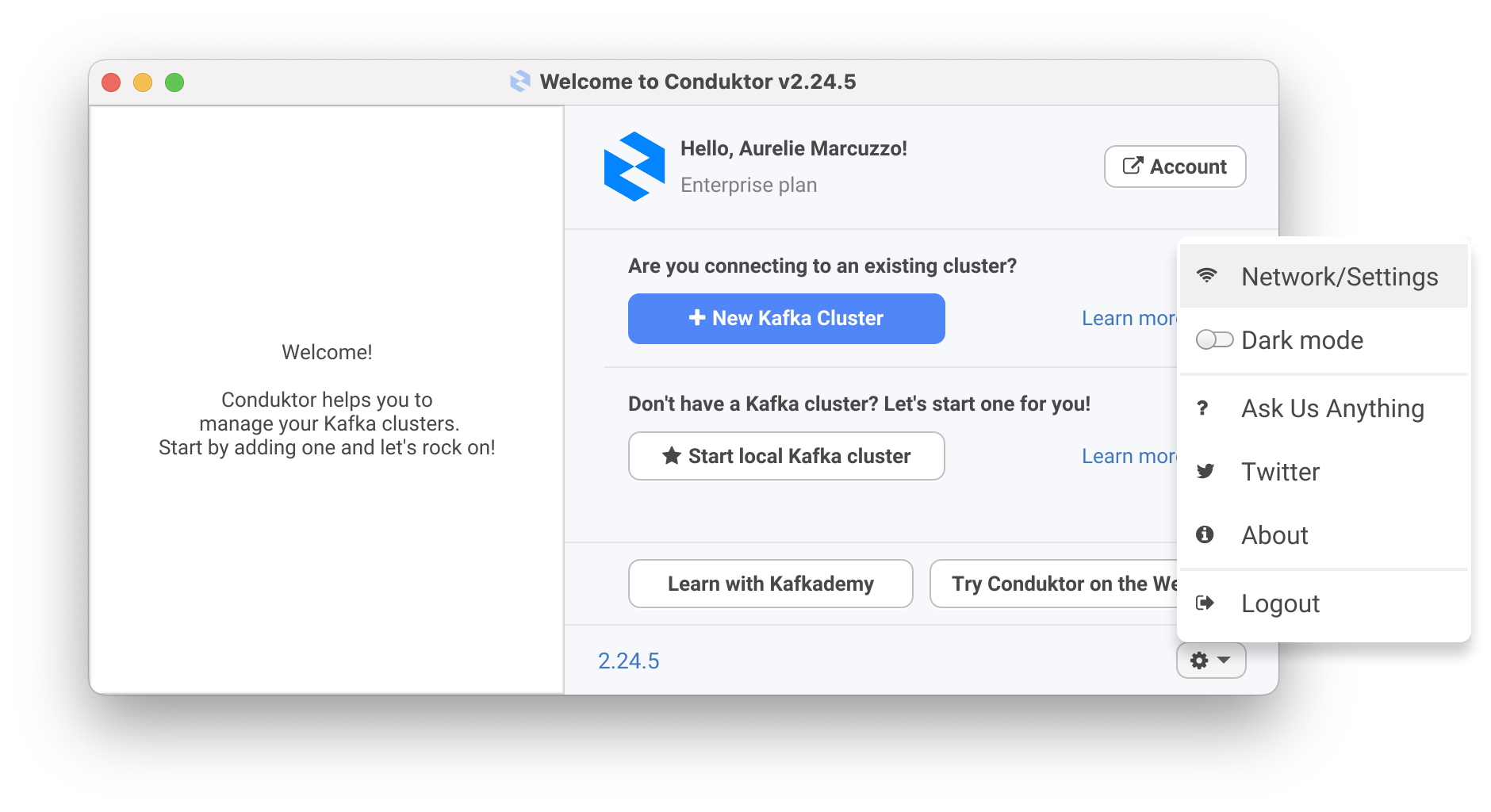Select Network/Settings from the menu
The image size is (1491, 812).
click(1324, 277)
